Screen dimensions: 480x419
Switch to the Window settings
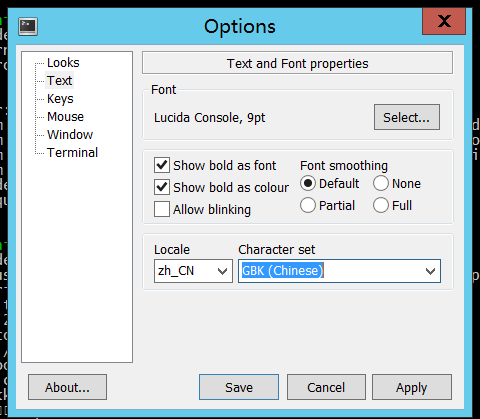[70, 135]
